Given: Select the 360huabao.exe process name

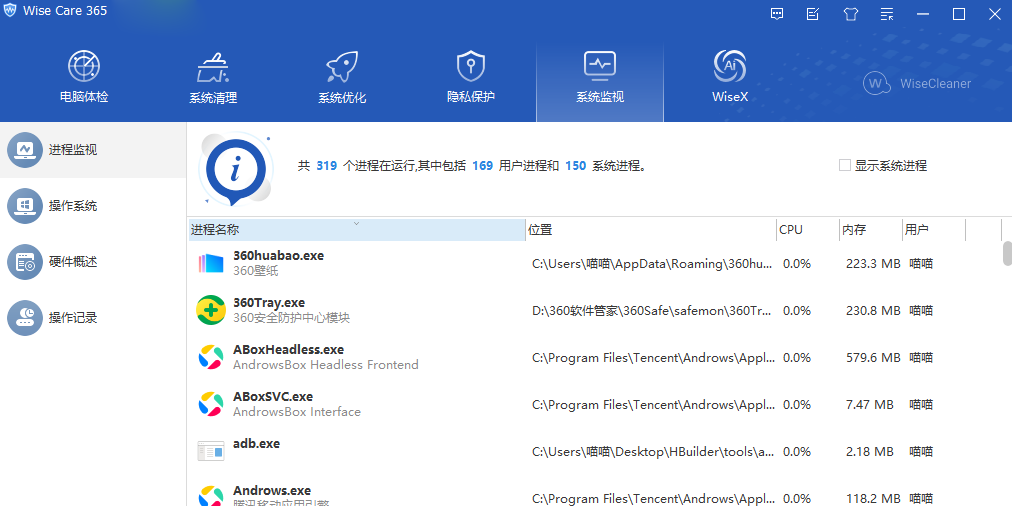Looking at the screenshot, I should (278, 256).
